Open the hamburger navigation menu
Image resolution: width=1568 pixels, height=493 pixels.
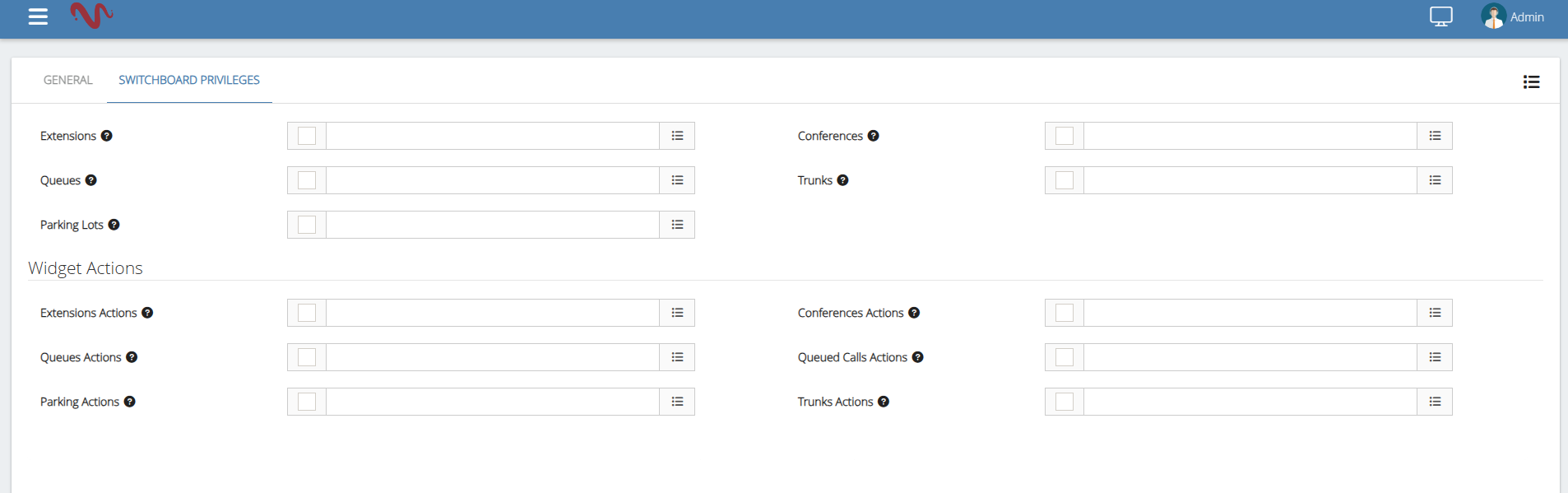click(38, 16)
